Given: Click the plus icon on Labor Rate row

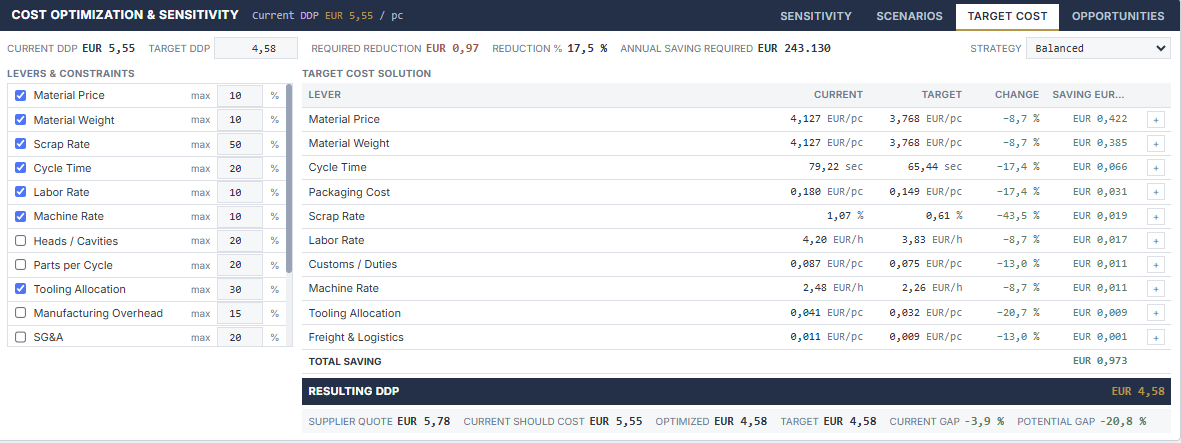Looking at the screenshot, I should point(1155,240).
